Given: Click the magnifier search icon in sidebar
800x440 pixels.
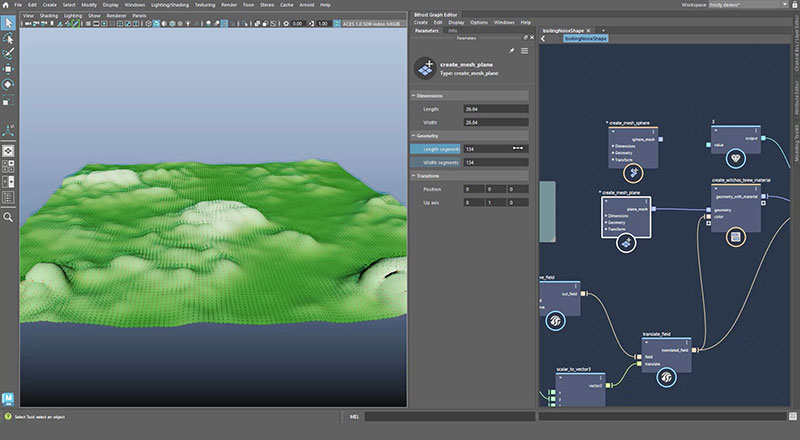Looking at the screenshot, I should pyautogui.click(x=8, y=217).
